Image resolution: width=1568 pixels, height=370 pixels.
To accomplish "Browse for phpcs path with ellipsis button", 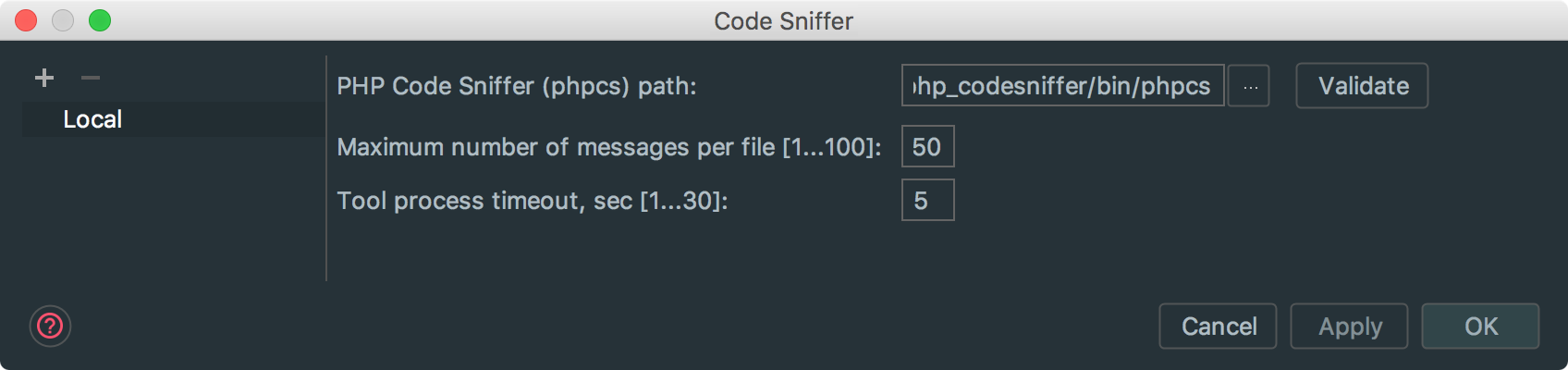I will coord(1249,86).
